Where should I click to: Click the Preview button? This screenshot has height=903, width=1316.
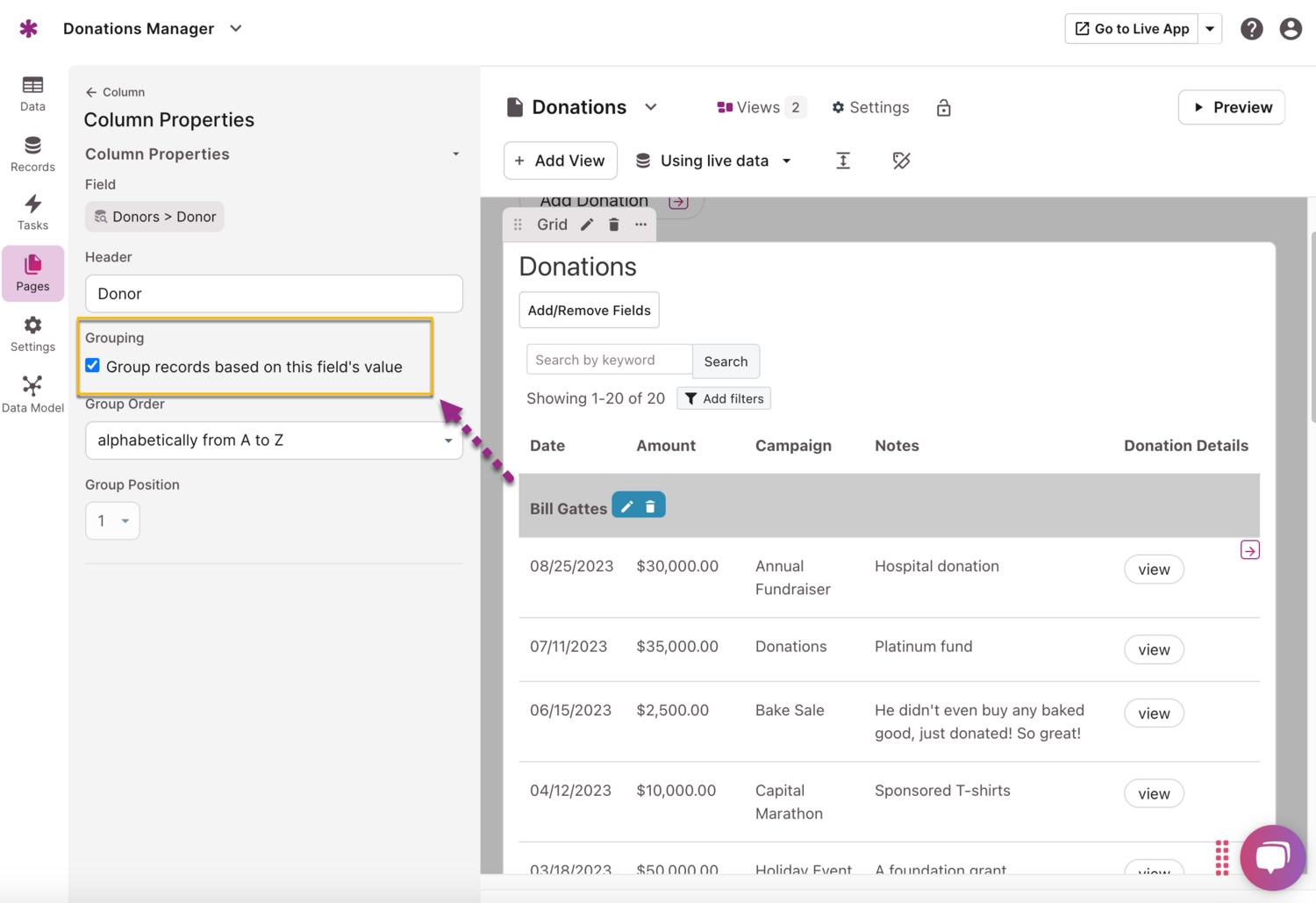point(1231,107)
